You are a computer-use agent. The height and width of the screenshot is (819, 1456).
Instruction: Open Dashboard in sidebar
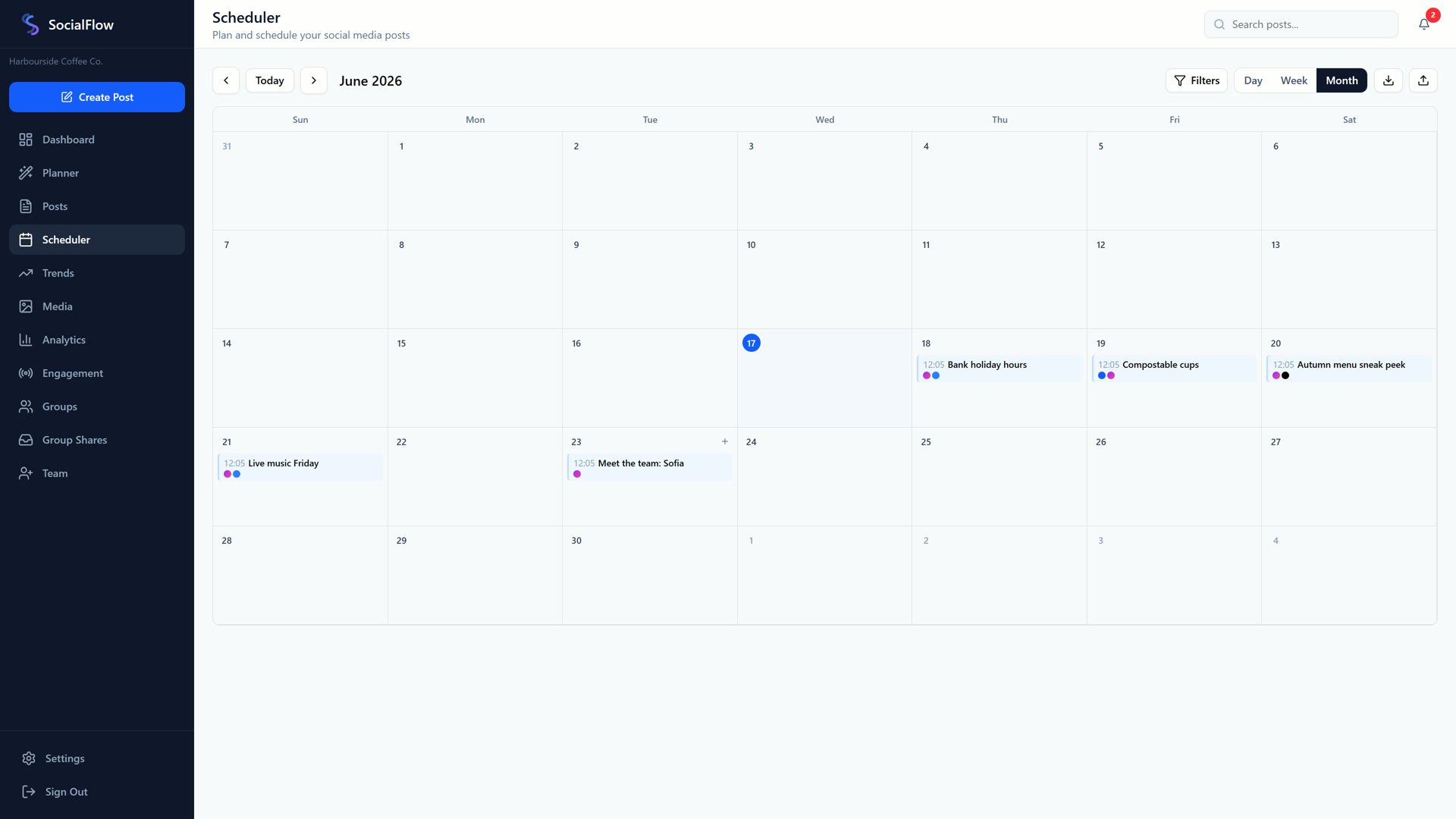click(x=97, y=140)
